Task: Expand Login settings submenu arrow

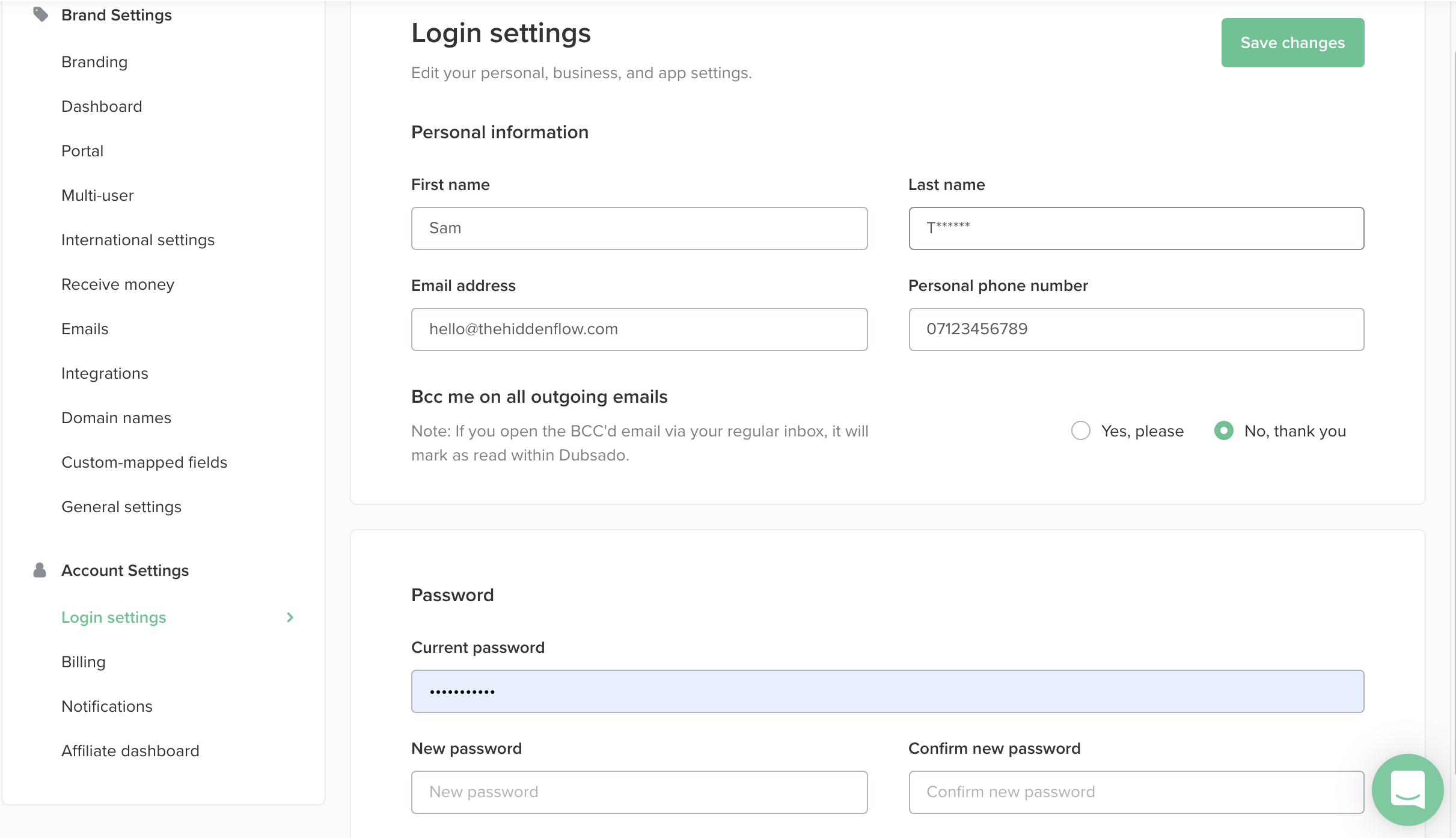Action: [x=290, y=616]
